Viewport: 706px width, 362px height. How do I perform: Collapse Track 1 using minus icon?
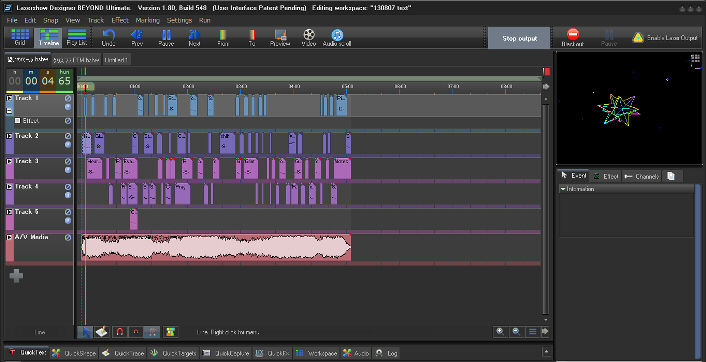pyautogui.click(x=9, y=111)
